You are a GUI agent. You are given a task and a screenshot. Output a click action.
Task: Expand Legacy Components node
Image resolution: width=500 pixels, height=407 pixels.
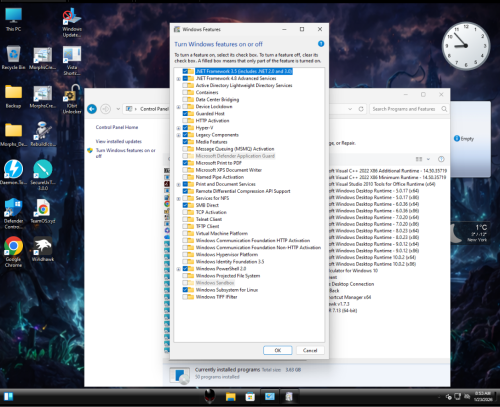178,135
